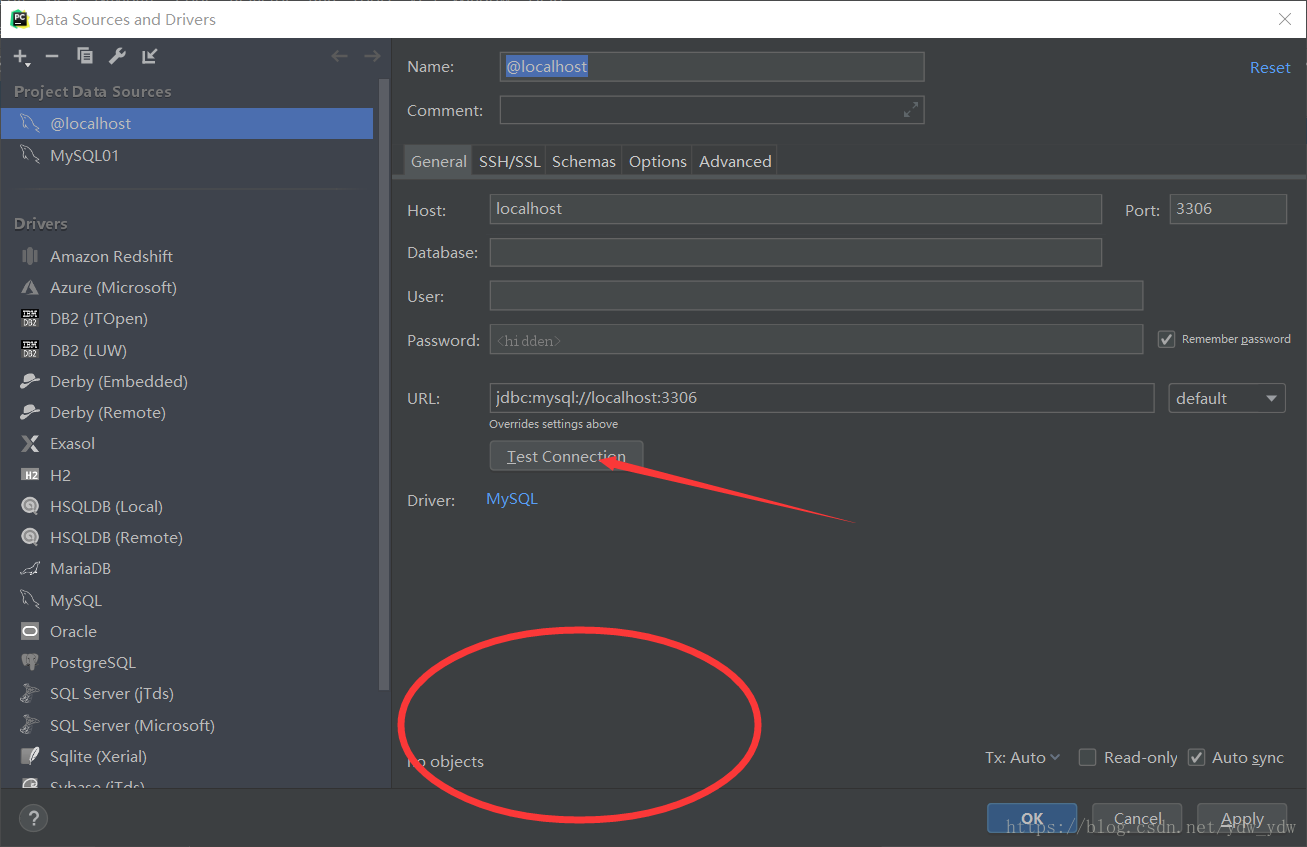Switch to the General tab

click(438, 161)
